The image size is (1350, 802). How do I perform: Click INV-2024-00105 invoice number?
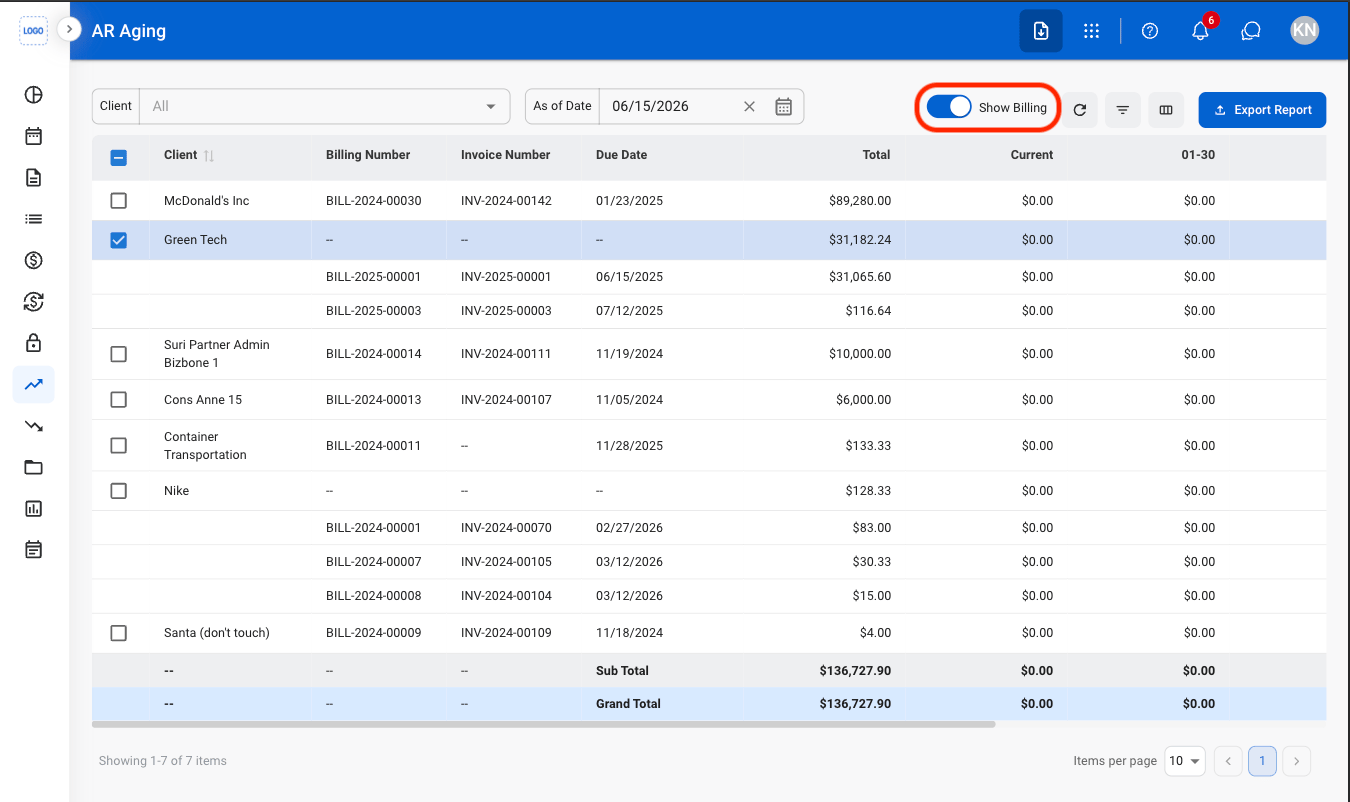coord(506,562)
